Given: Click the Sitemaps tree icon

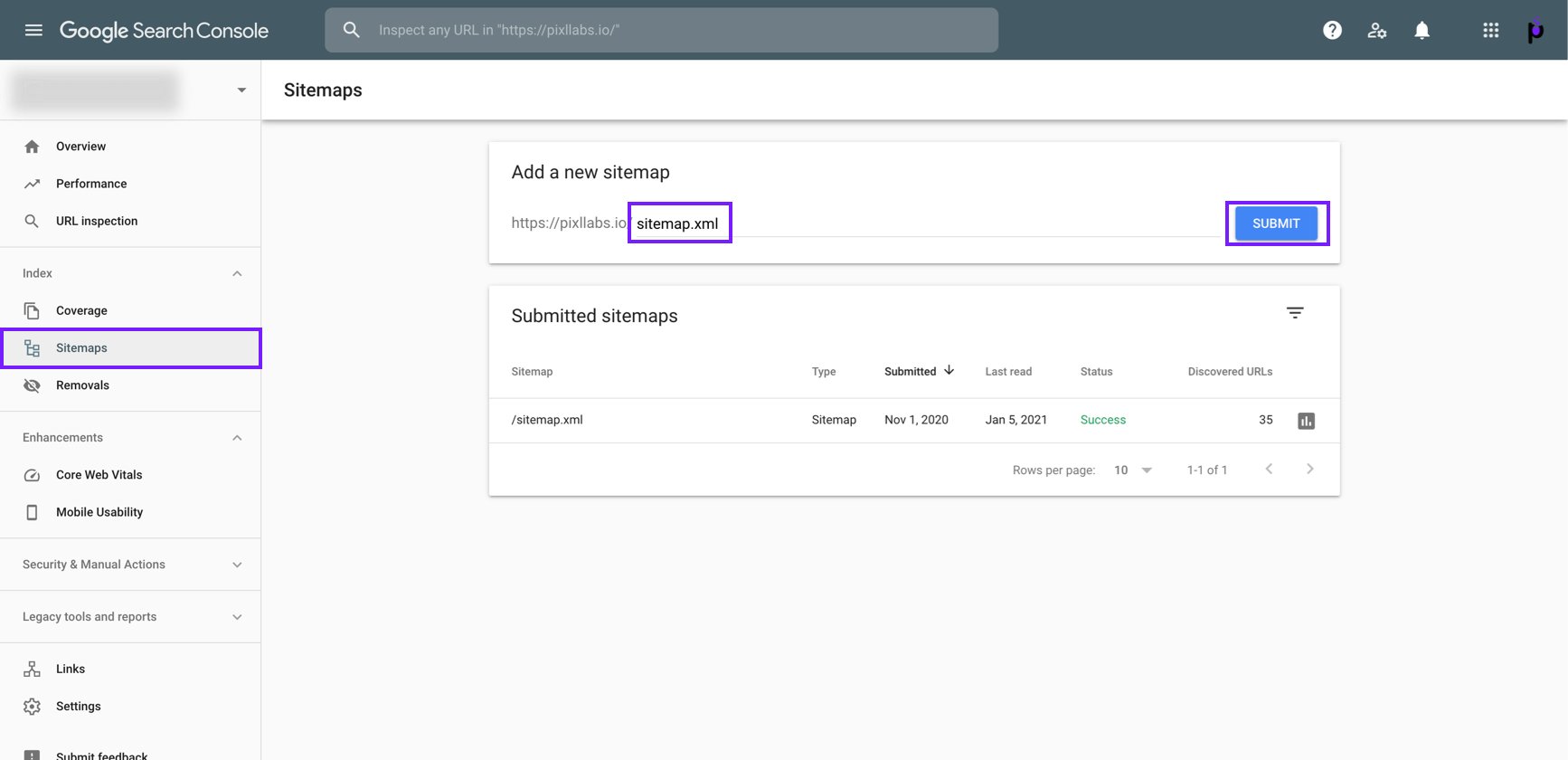Looking at the screenshot, I should pos(32,348).
